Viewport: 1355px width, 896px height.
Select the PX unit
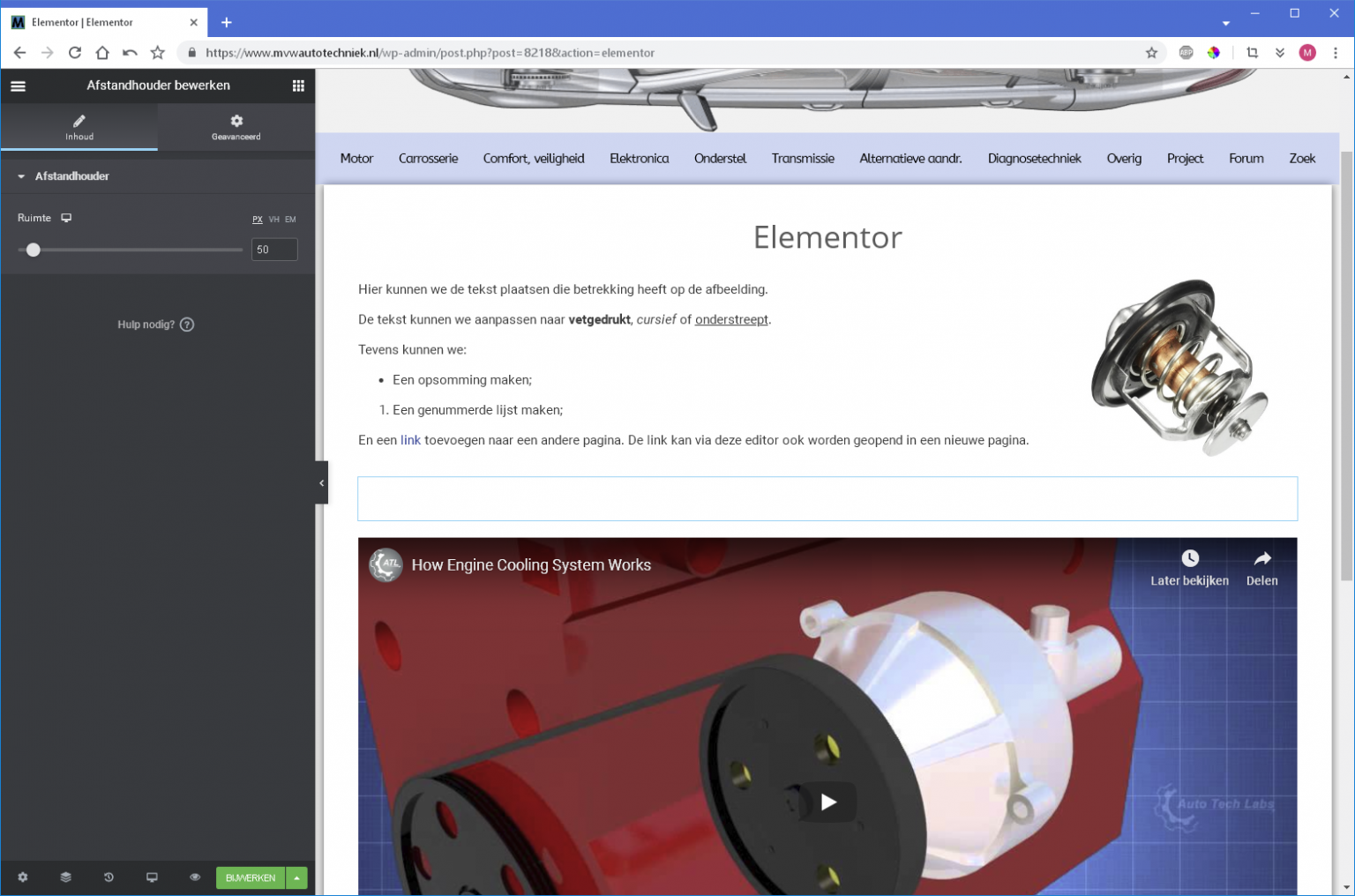[258, 220]
